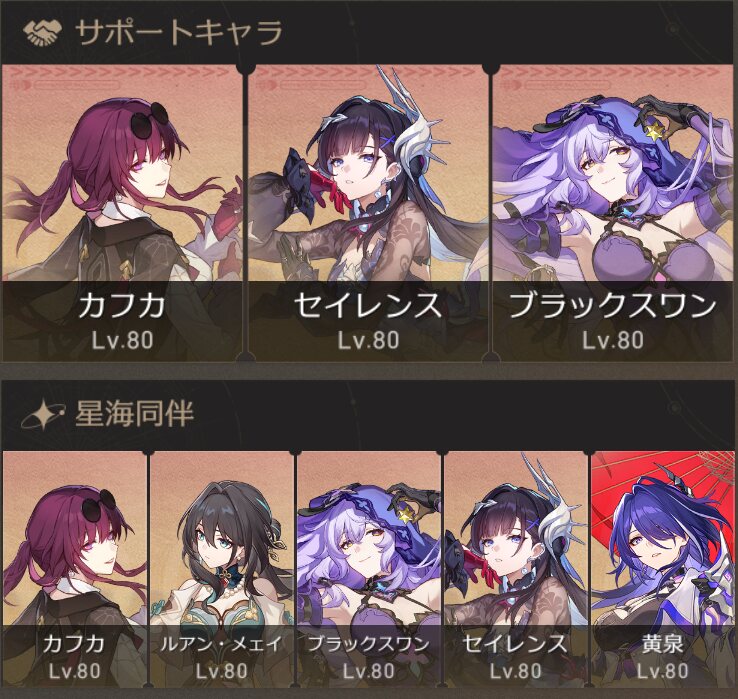The width and height of the screenshot is (738, 699).
Task: Select the ブラックスワン support character card
Action: click(613, 213)
